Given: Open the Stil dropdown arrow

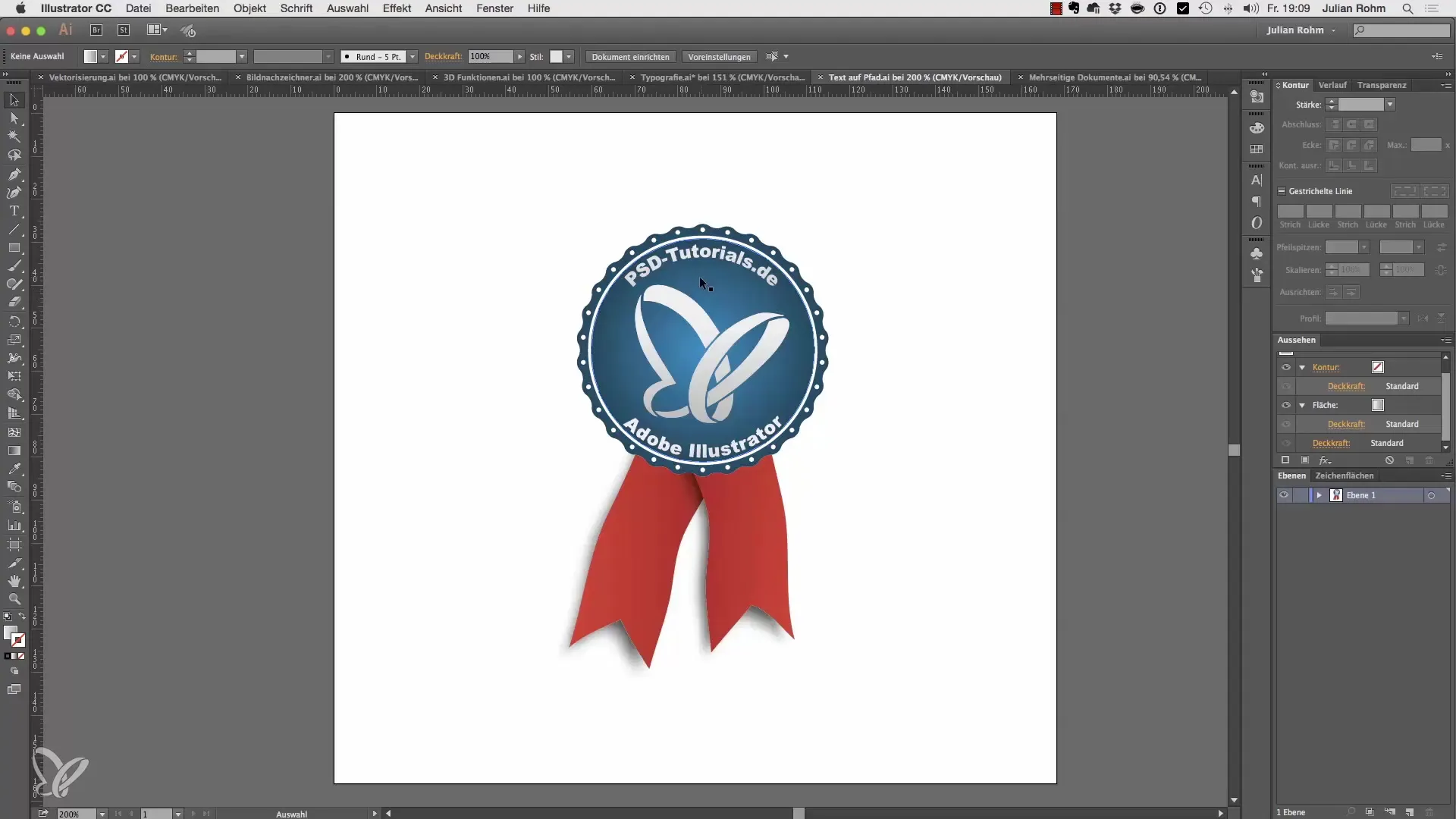Looking at the screenshot, I should pyautogui.click(x=569, y=57).
